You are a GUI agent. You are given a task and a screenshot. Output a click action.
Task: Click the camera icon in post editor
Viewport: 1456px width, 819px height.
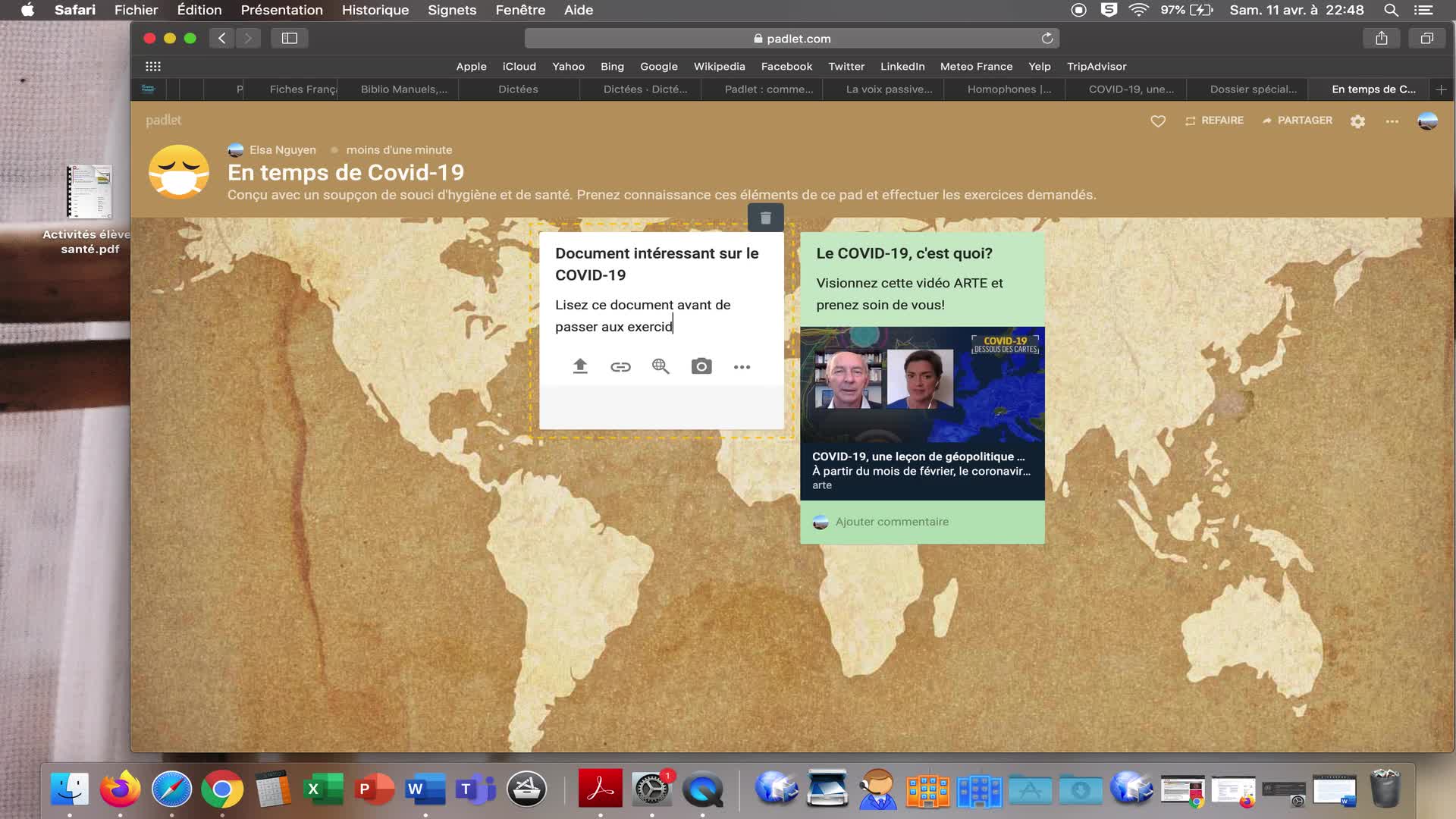pos(701,367)
